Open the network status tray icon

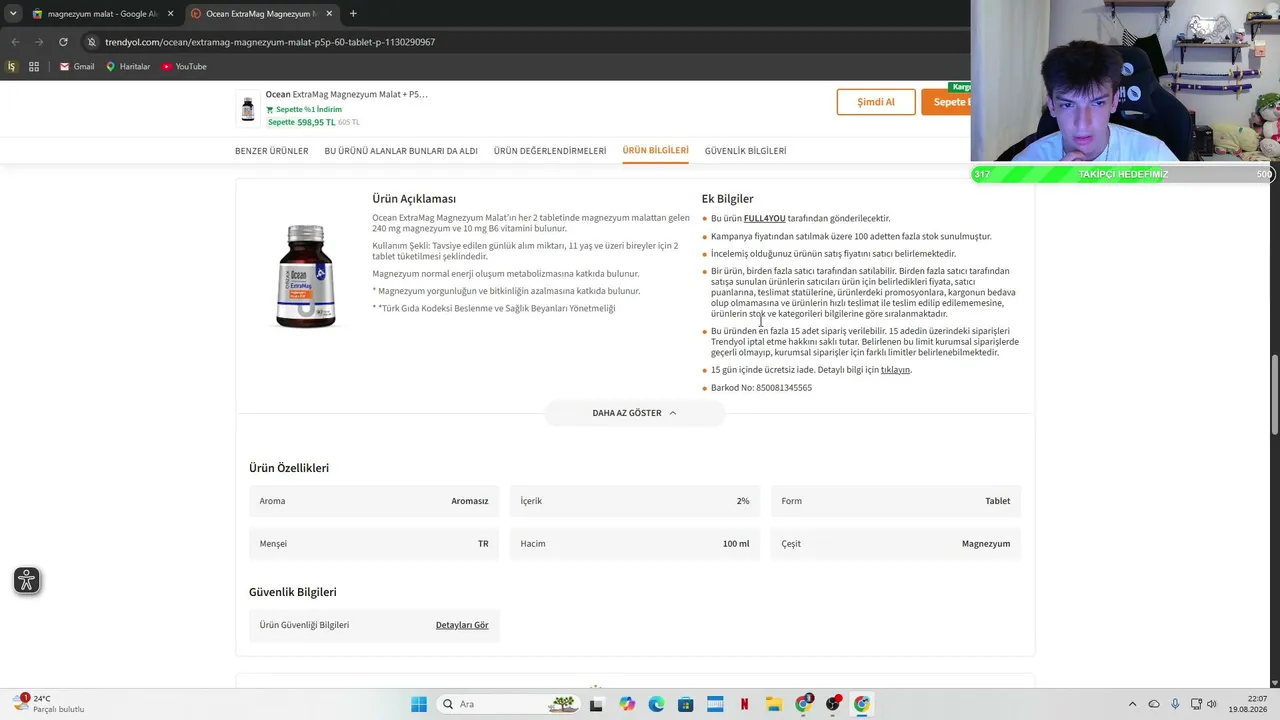pyautogui.click(x=1194, y=704)
